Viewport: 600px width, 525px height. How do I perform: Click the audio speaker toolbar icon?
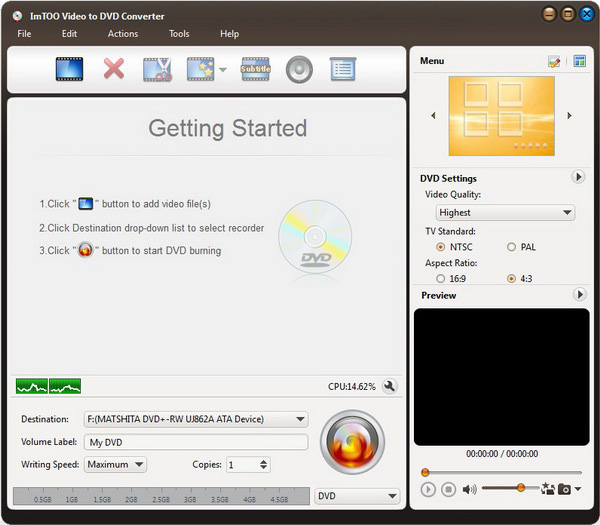pos(299,70)
